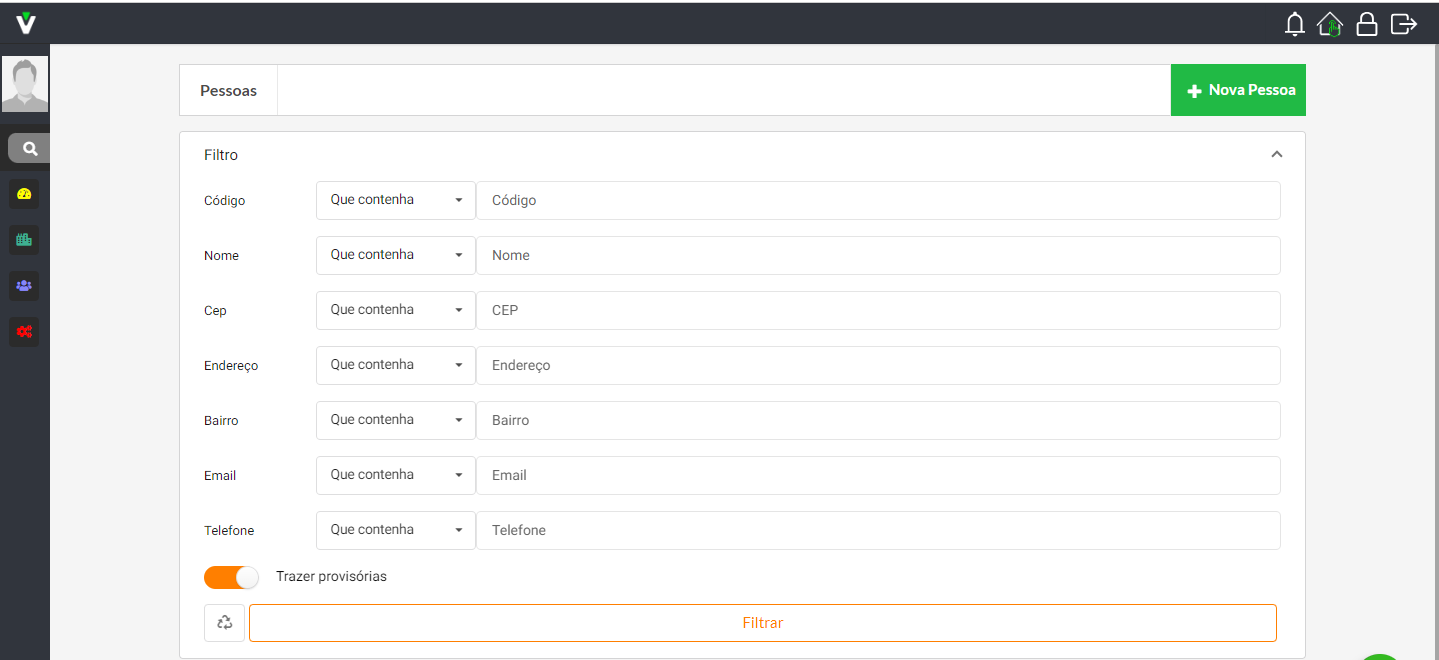Click the Trazer provisórias label
The height and width of the screenshot is (660, 1439).
(331, 577)
